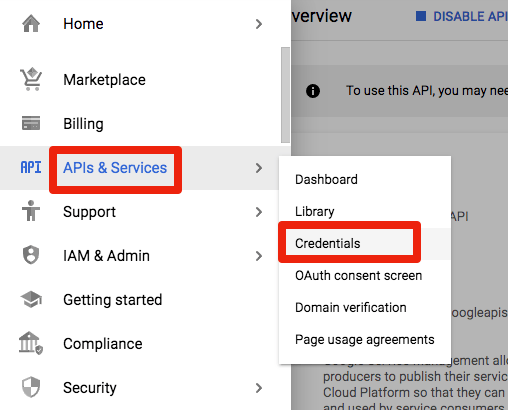This screenshot has width=508, height=410.
Task: Click the sidebar vertical scrollbar
Action: pos(285,95)
